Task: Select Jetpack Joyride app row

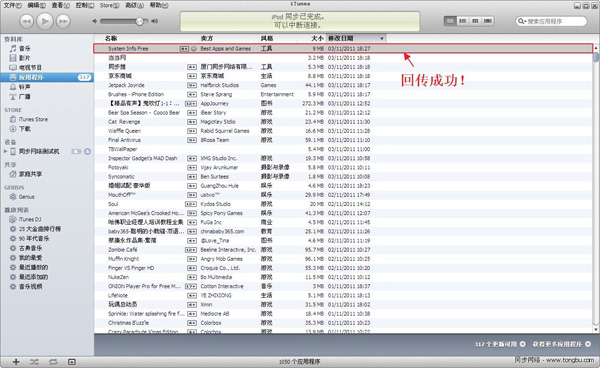Action: point(343,85)
